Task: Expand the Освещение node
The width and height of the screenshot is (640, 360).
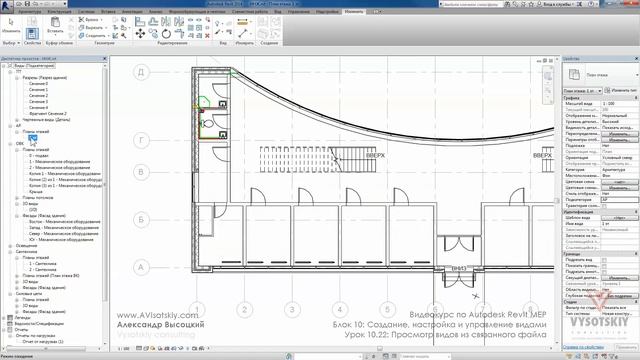Action: tap(11, 246)
